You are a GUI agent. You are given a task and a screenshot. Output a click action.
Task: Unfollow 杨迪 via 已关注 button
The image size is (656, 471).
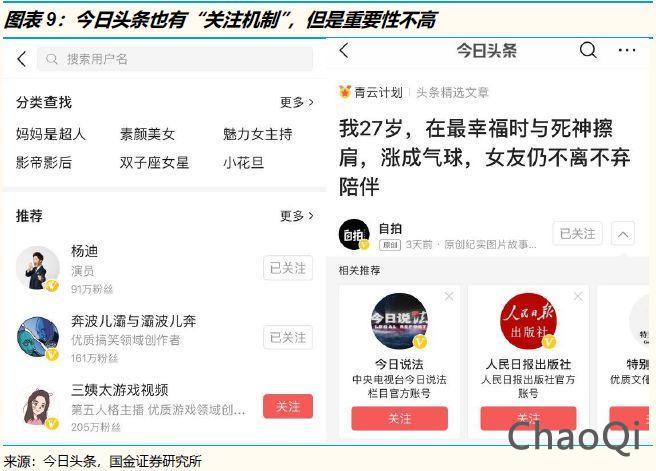(288, 268)
